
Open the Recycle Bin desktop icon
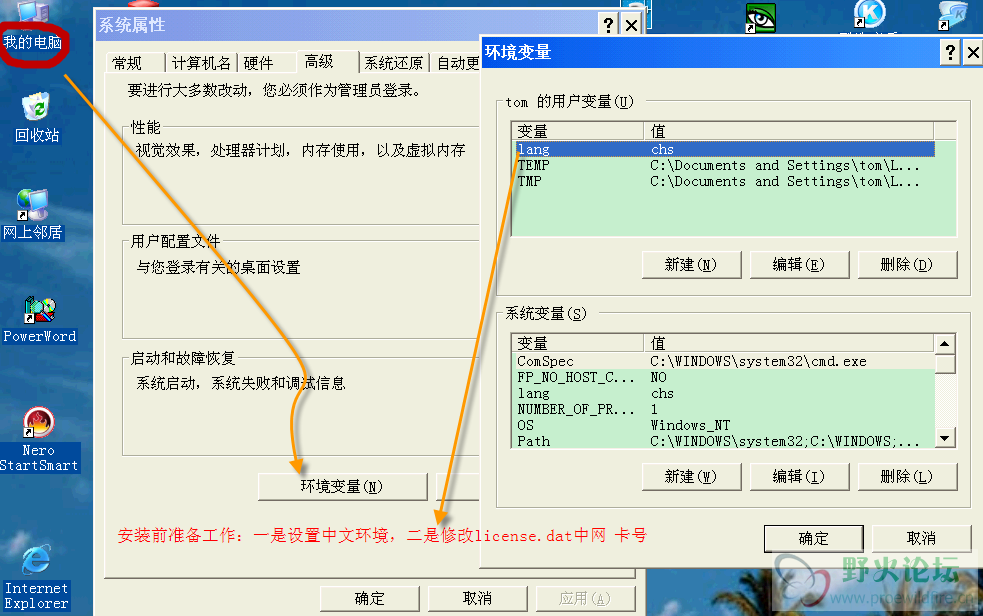(36, 118)
